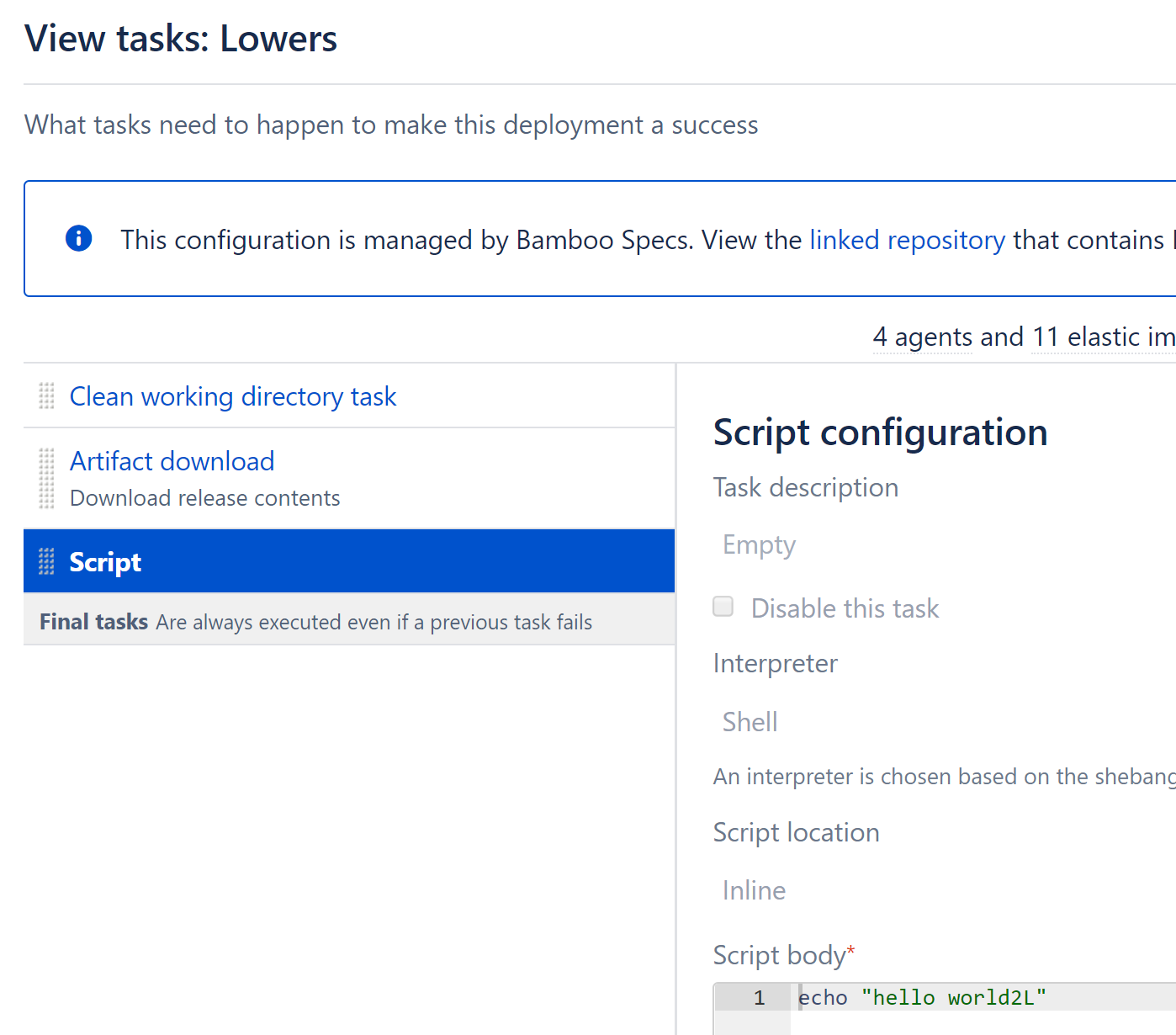This screenshot has height=1035, width=1176.
Task: Click the 11 elastic images link
Action: (x=1104, y=337)
